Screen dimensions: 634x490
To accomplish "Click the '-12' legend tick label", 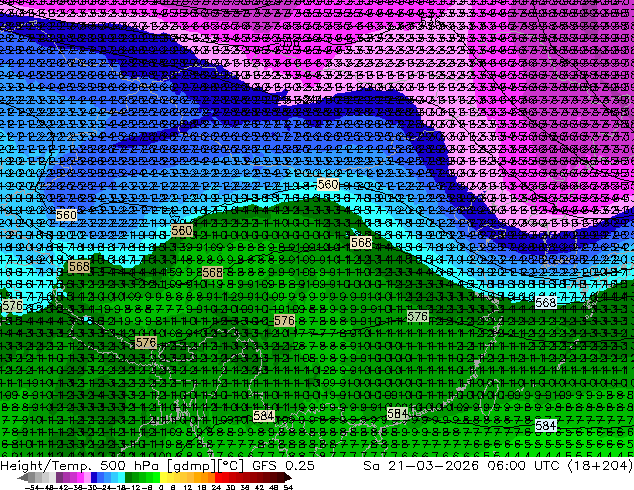I will pos(135,488).
